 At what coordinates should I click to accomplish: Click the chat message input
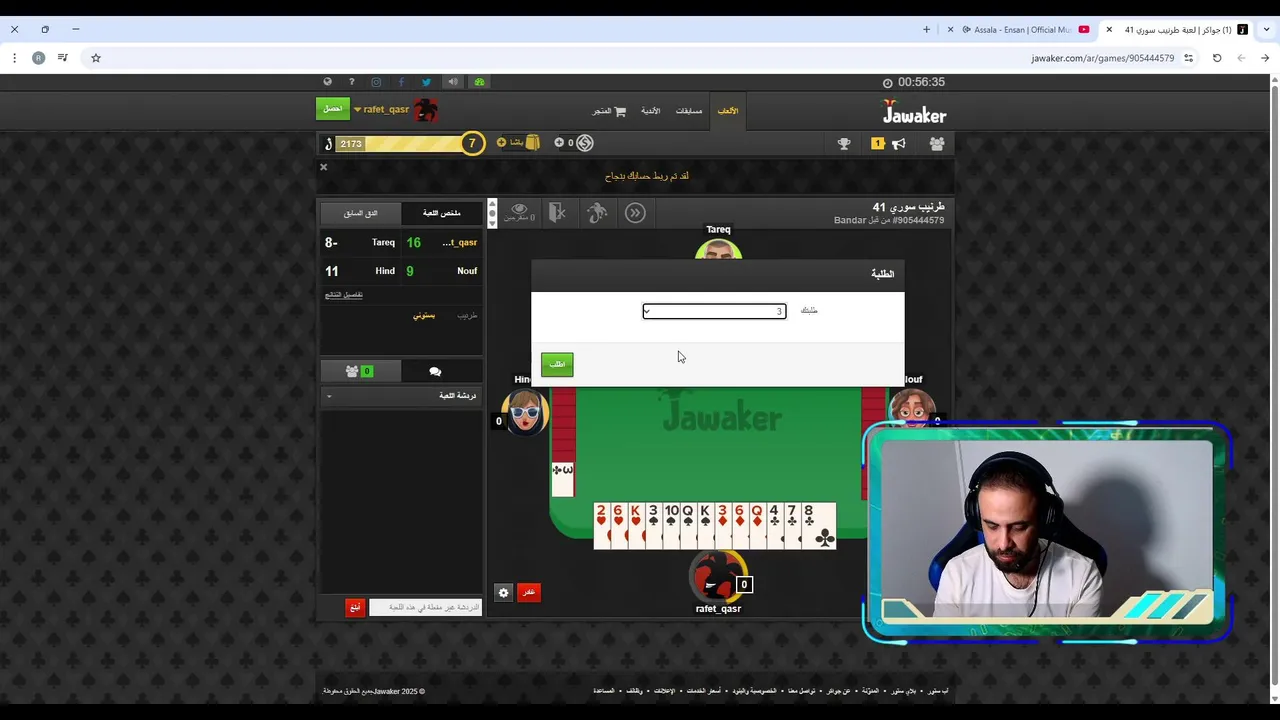[425, 607]
